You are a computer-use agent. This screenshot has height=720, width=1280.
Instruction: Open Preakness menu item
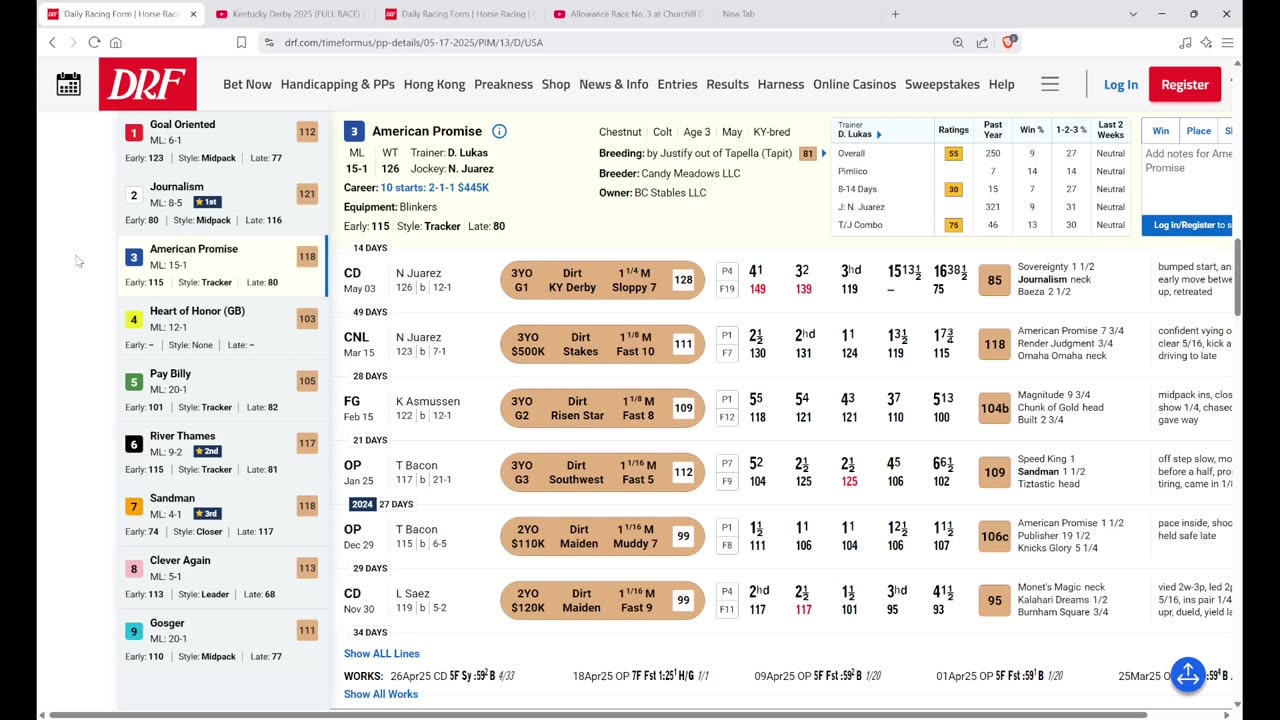click(x=503, y=84)
